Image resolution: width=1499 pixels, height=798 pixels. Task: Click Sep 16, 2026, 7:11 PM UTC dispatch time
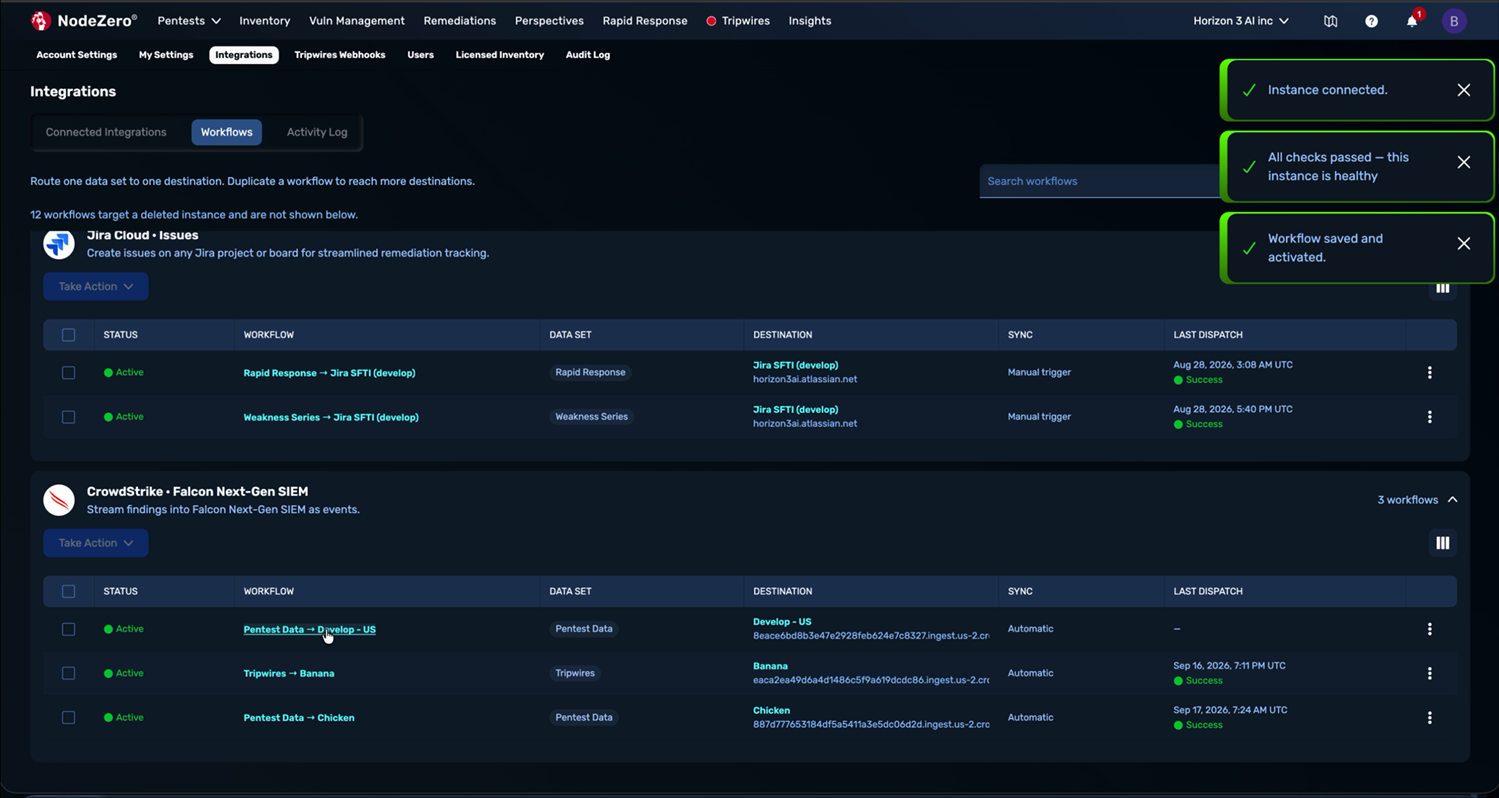[1229, 666]
